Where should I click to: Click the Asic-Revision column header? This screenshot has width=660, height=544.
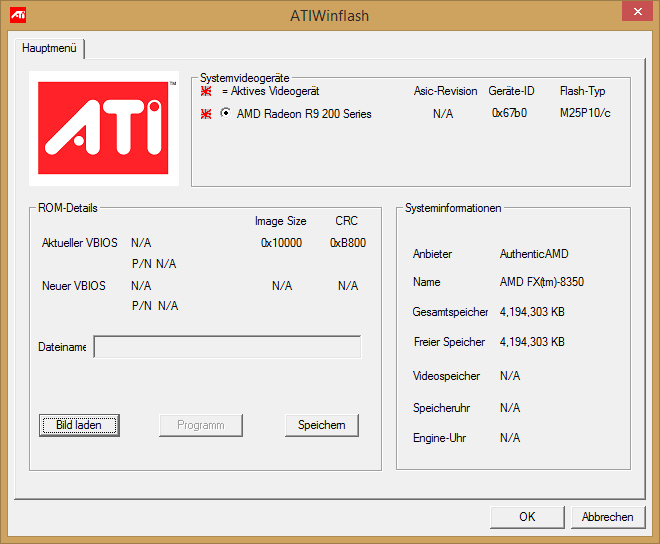point(445,91)
